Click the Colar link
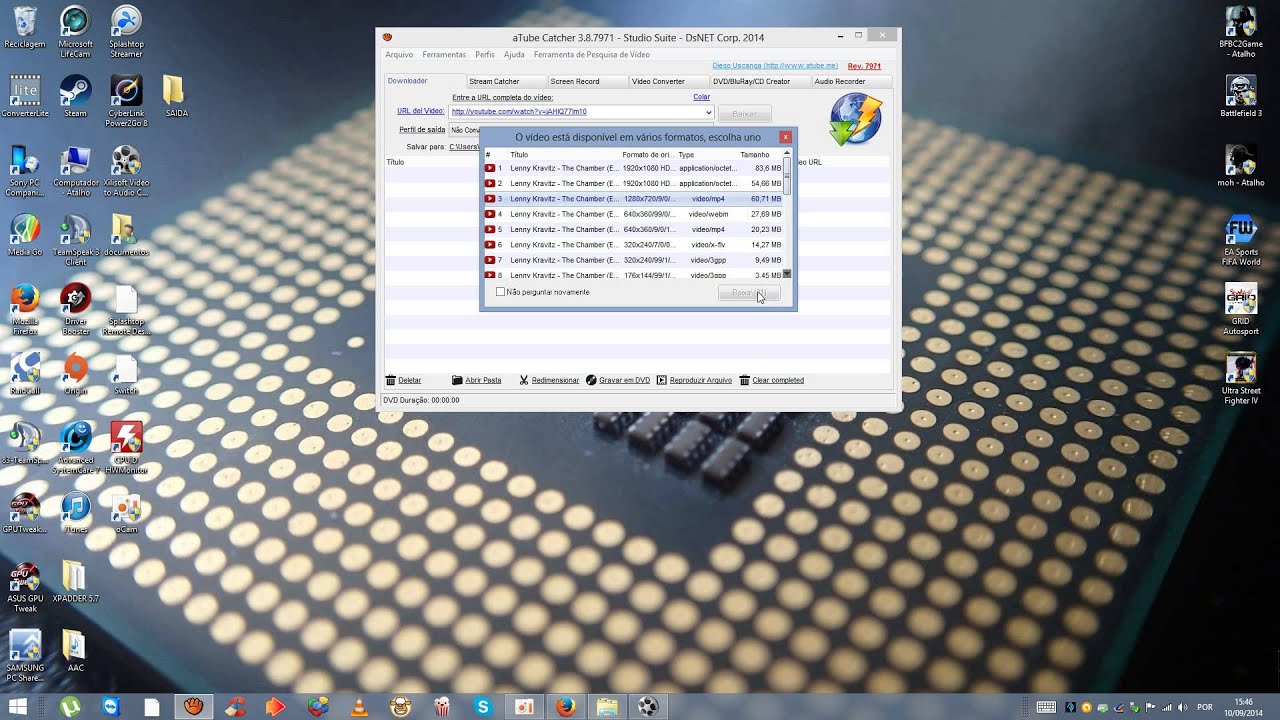Viewport: 1280px width, 720px height. coord(702,97)
